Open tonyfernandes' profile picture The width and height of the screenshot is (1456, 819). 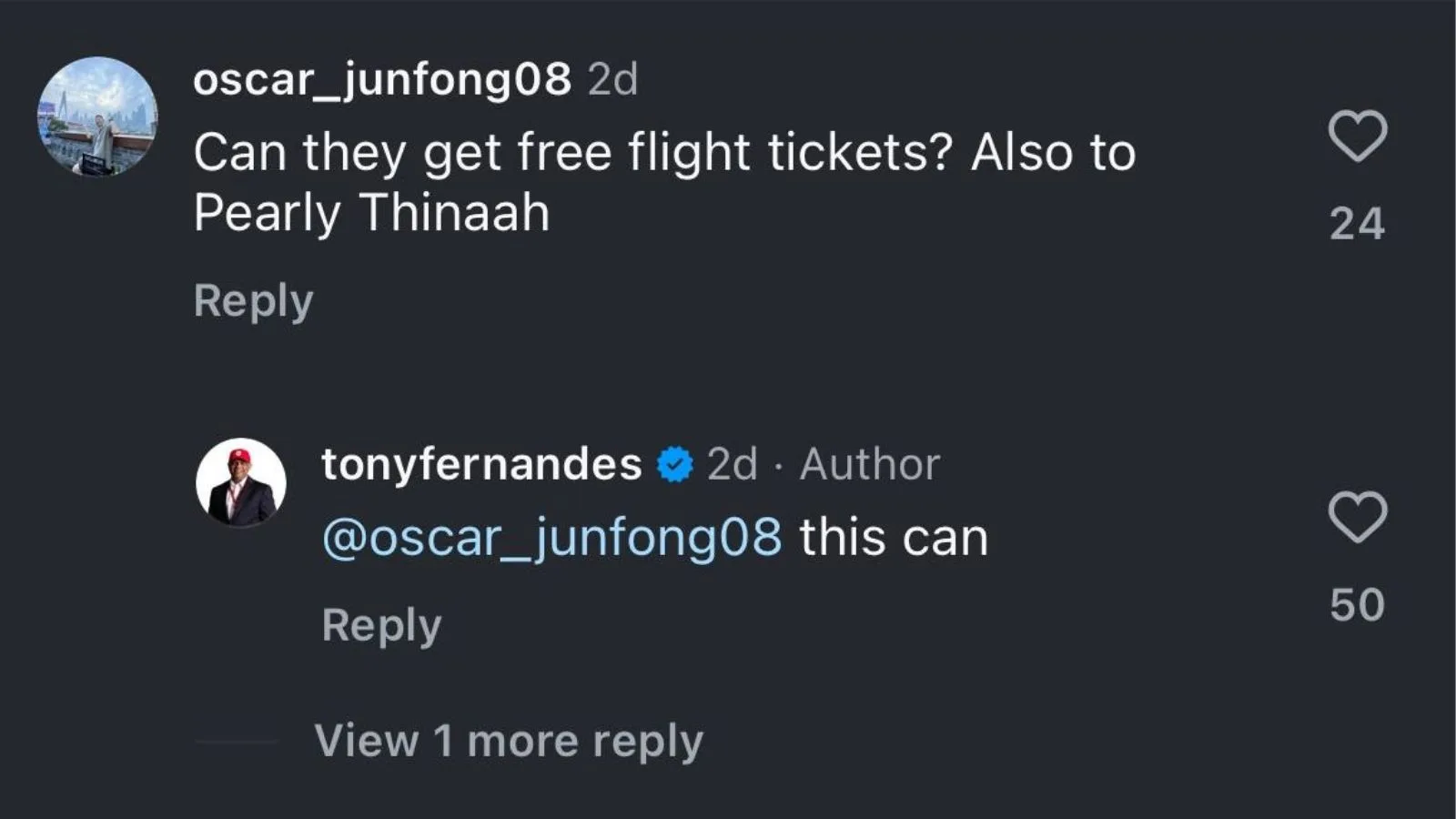pyautogui.click(x=241, y=483)
